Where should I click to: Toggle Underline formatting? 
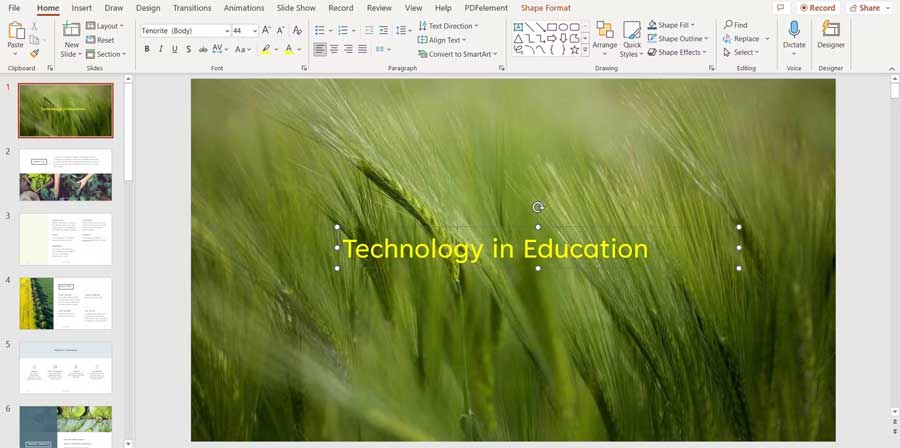(x=174, y=49)
